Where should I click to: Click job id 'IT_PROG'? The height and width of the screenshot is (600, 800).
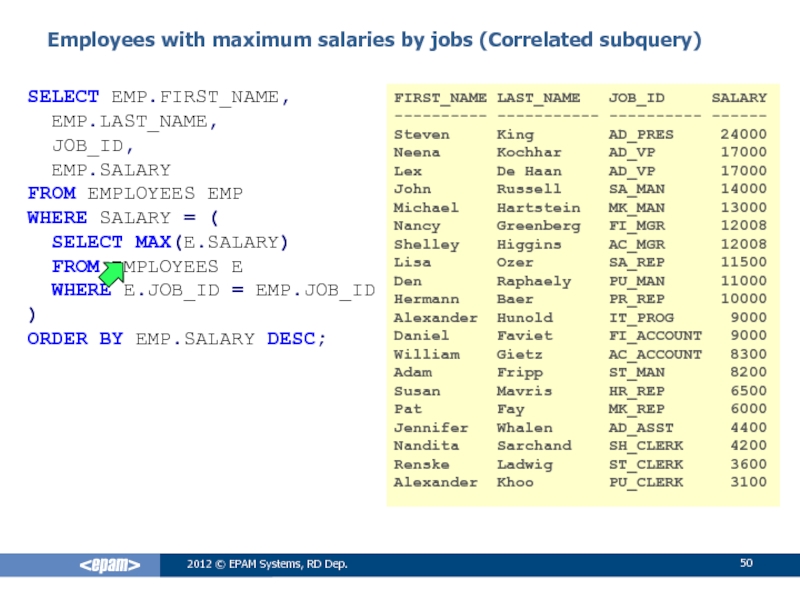click(641, 318)
